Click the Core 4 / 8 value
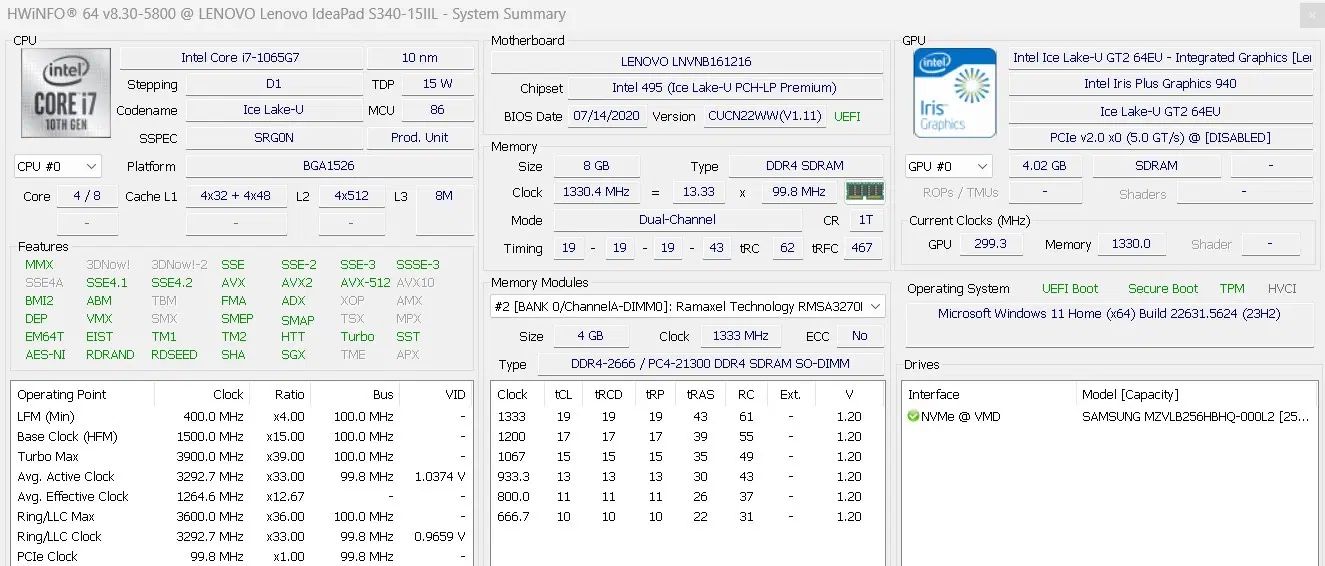1325x566 pixels. click(x=87, y=196)
